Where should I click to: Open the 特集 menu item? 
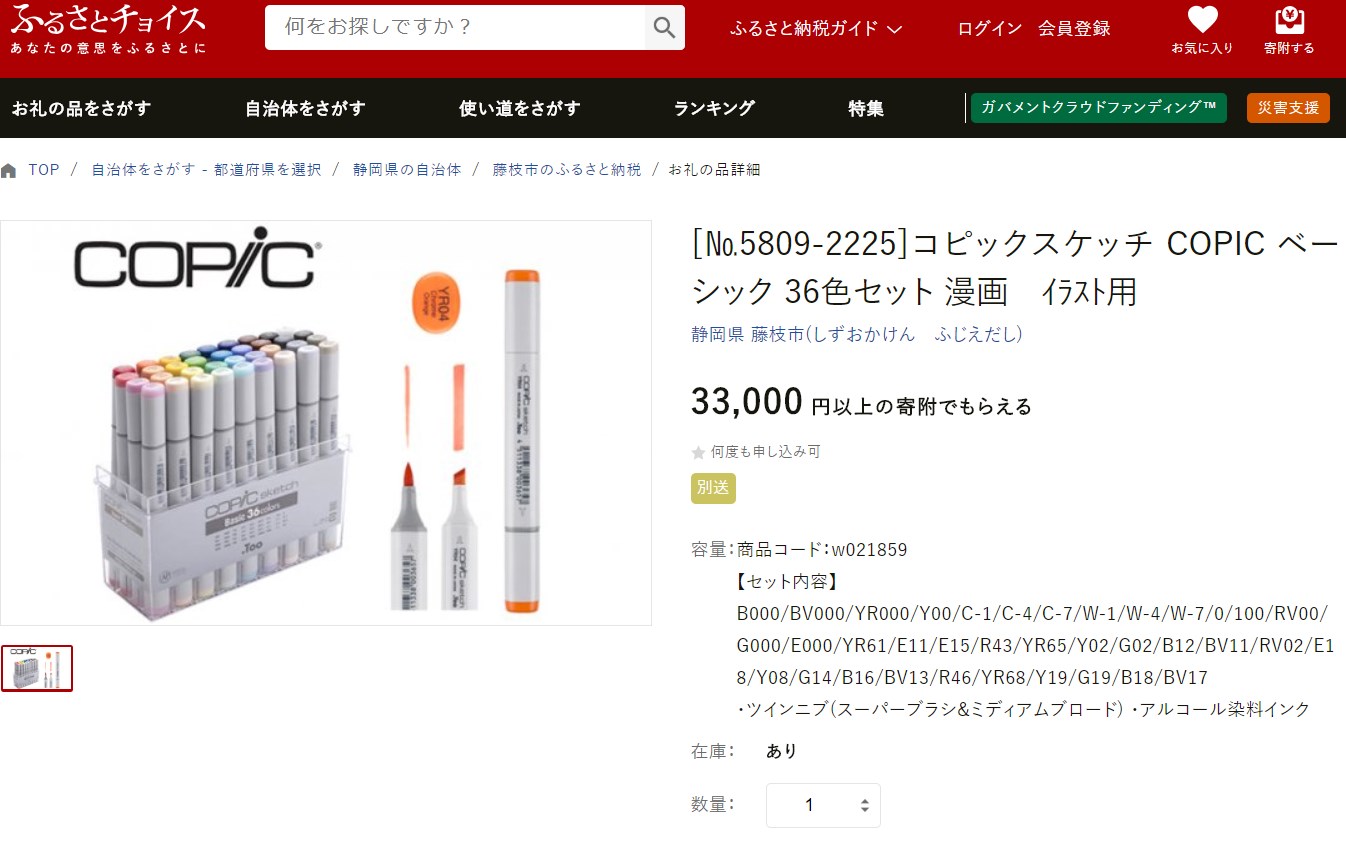click(x=866, y=108)
